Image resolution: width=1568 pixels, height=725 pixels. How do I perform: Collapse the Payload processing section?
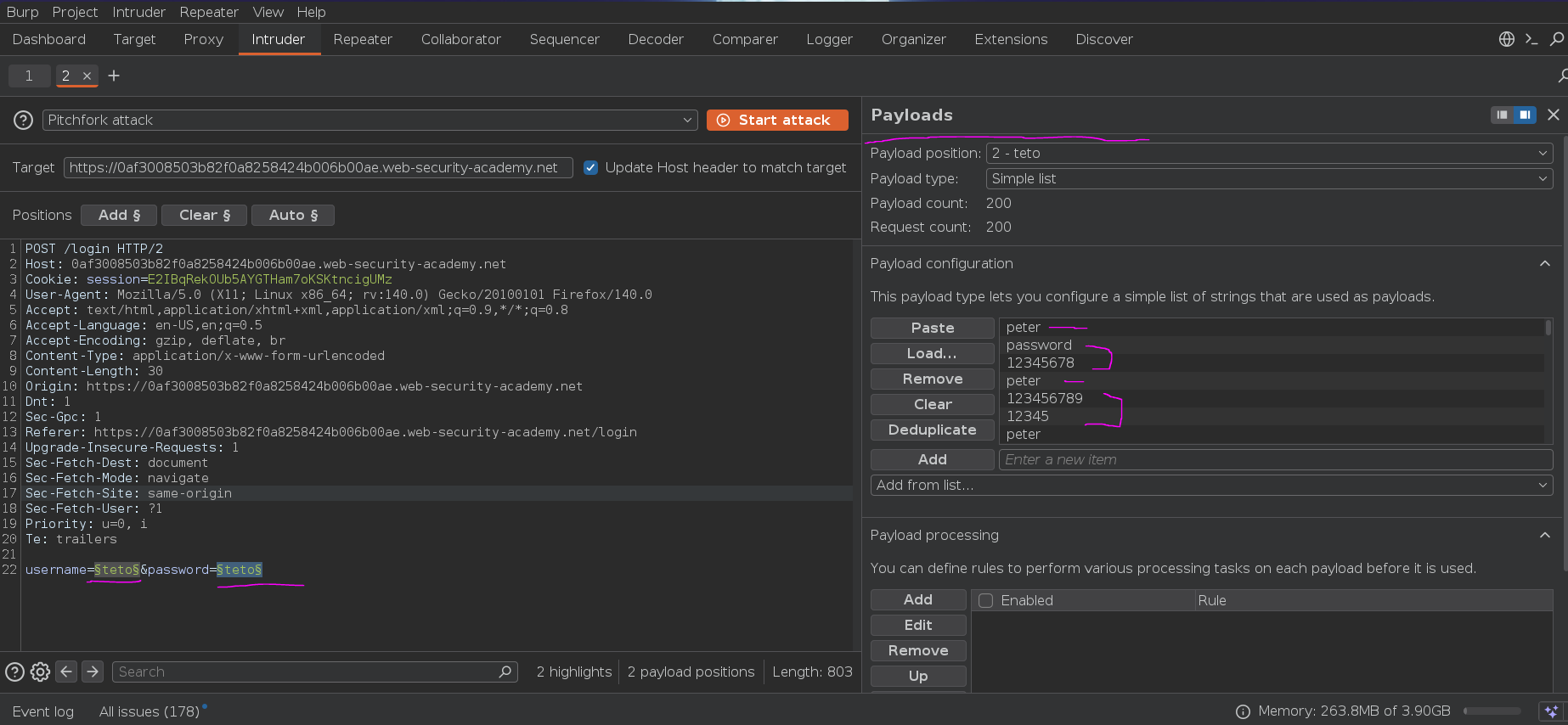pyautogui.click(x=1545, y=536)
